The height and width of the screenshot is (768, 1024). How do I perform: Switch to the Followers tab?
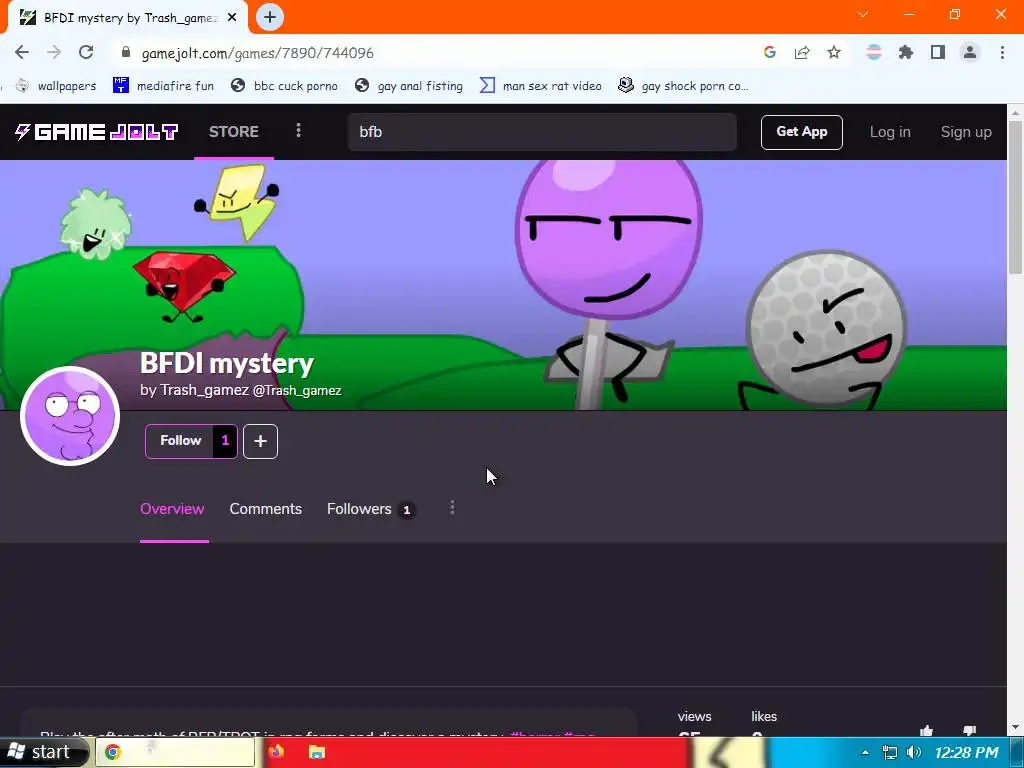(370, 509)
